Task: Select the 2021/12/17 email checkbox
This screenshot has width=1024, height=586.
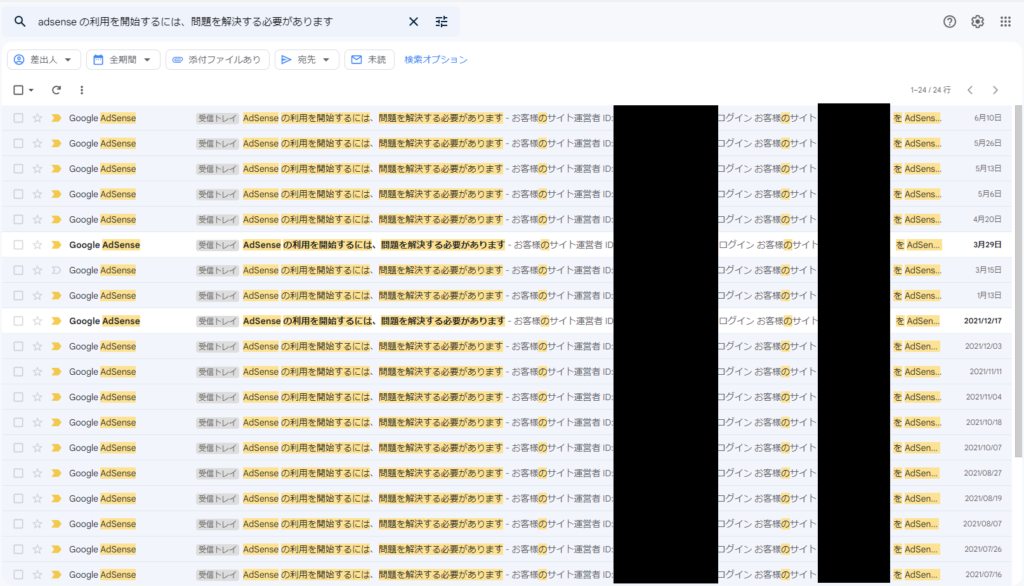Action: [18, 321]
